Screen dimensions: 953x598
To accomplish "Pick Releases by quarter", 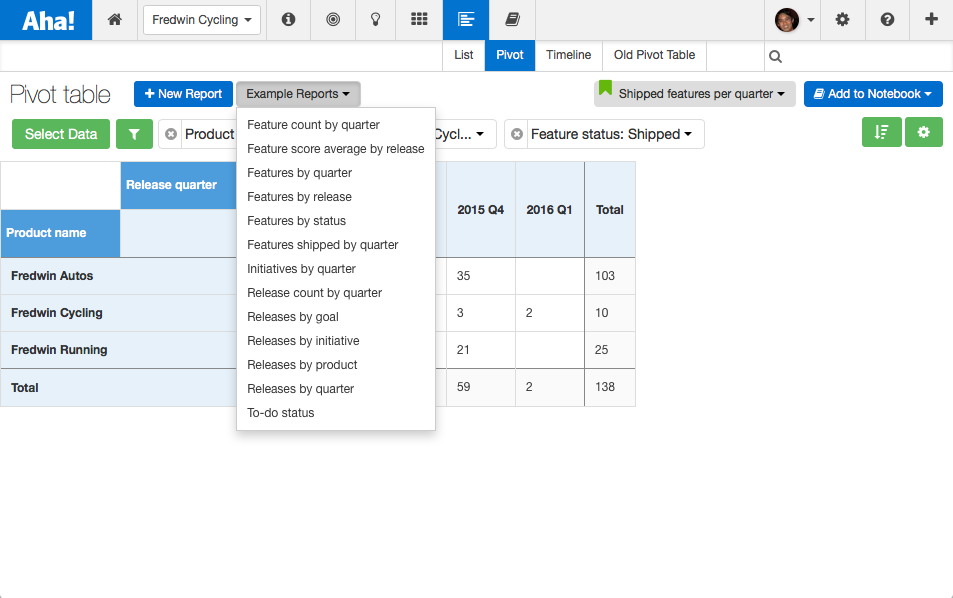I will click(335, 389).
